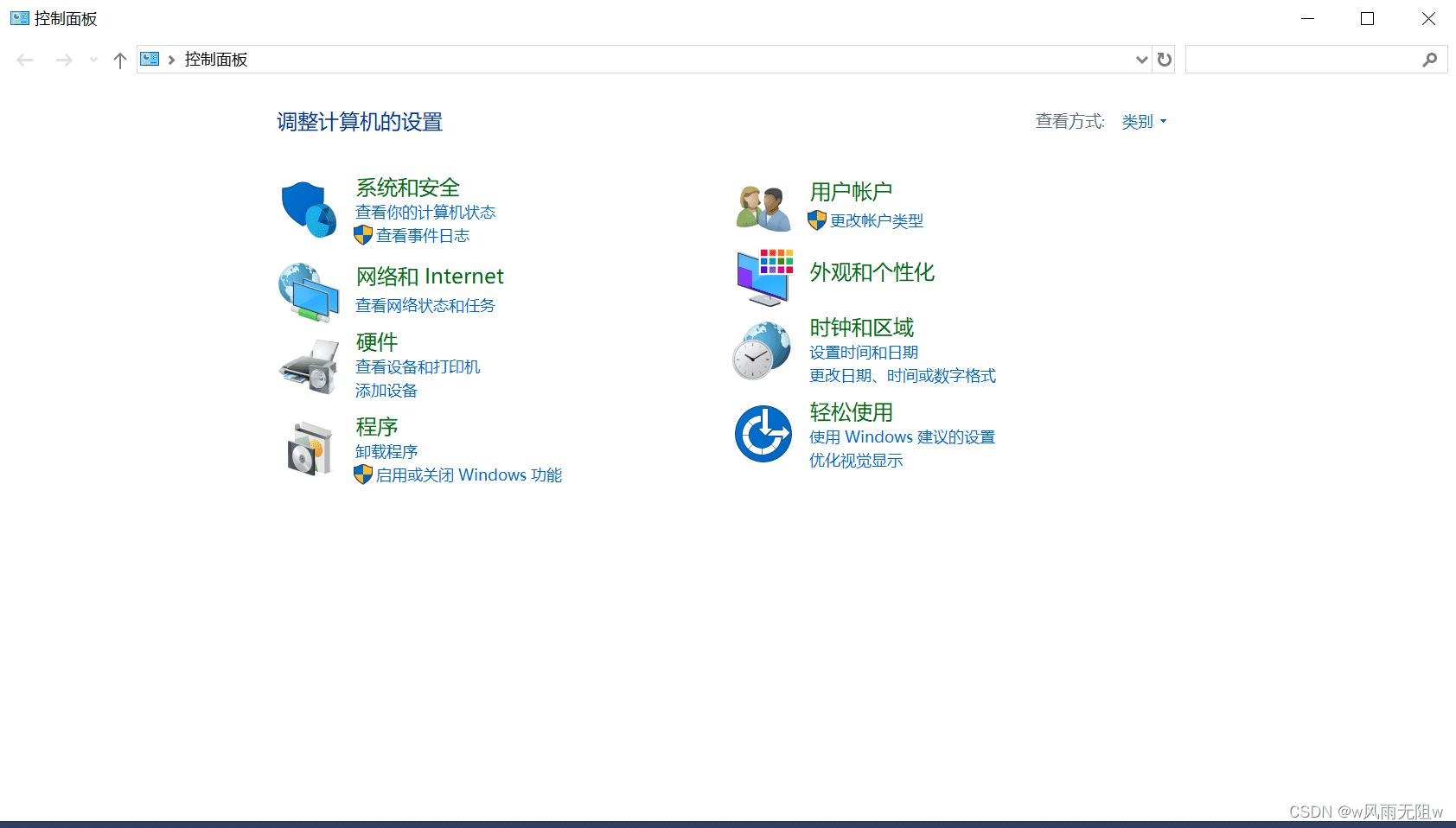The image size is (1456, 828).
Task: Expand the address bar history dropdown
Action: point(1141,60)
